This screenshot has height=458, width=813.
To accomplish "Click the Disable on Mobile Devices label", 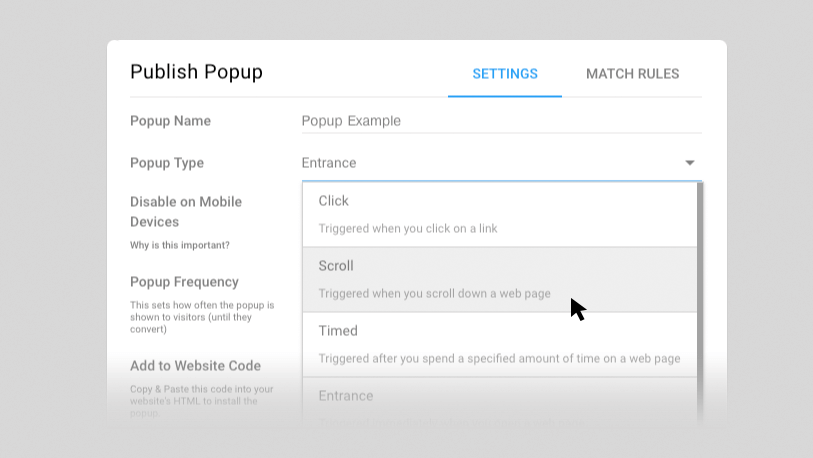I will (x=186, y=212).
